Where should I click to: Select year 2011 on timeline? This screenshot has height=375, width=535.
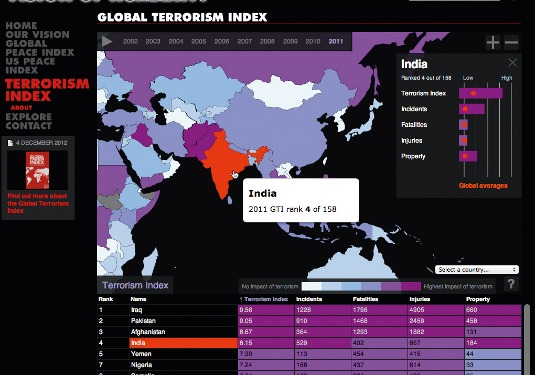[336, 41]
